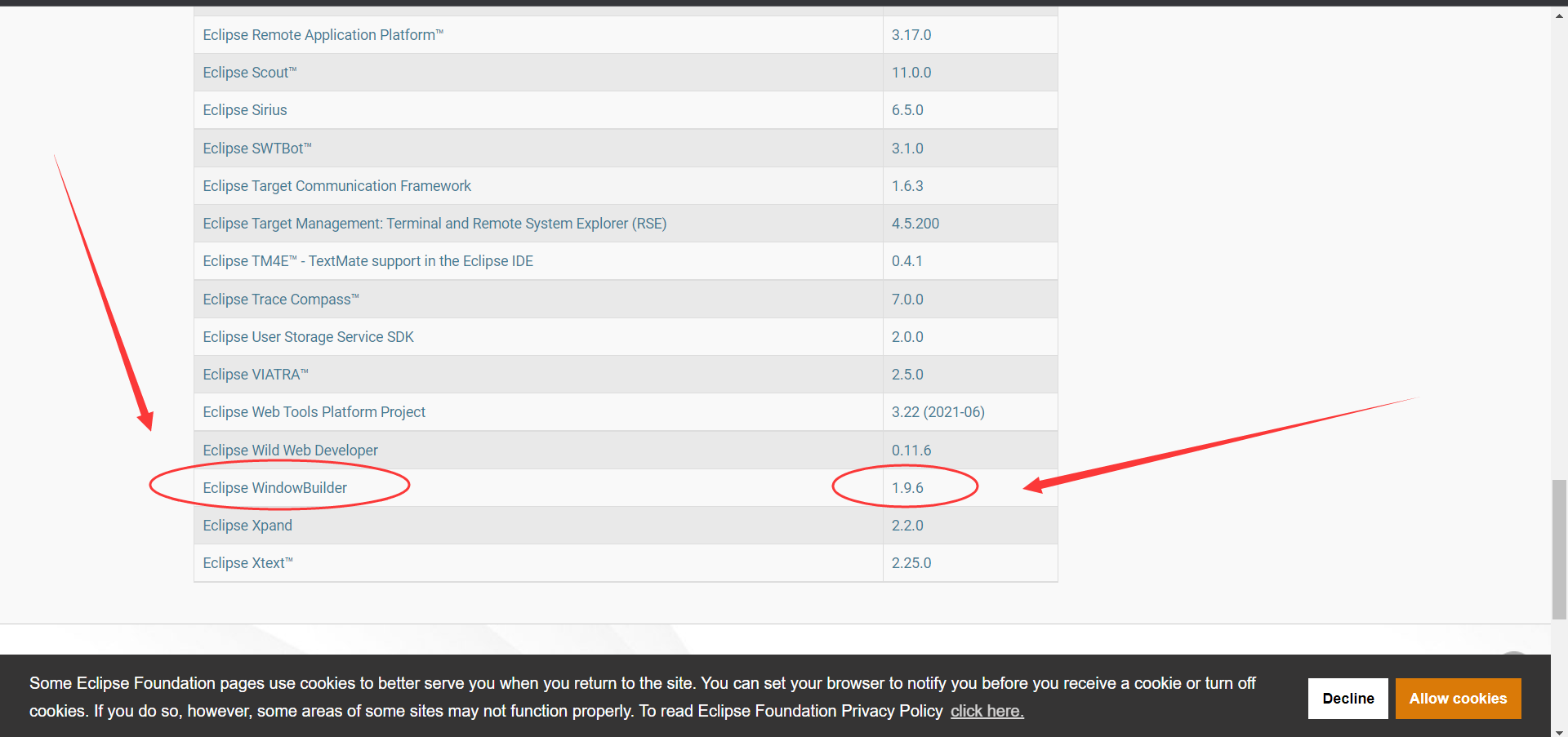
Task: Open the Eclipse SWTBot link
Action: 257,149
